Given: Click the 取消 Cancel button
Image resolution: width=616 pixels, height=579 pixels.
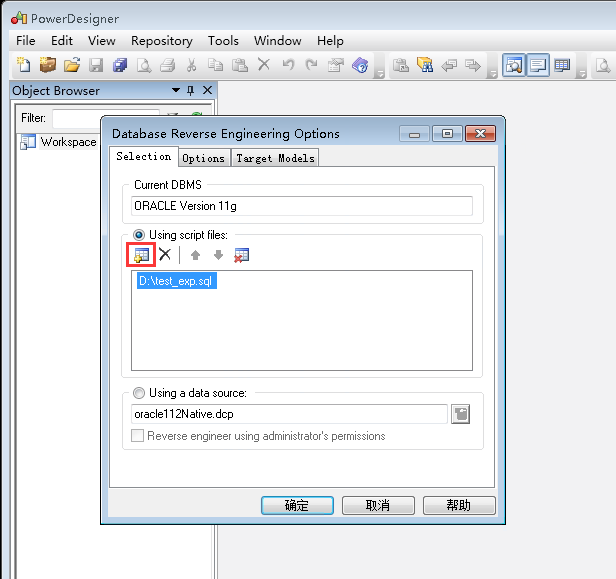Looking at the screenshot, I should click(x=378, y=505).
